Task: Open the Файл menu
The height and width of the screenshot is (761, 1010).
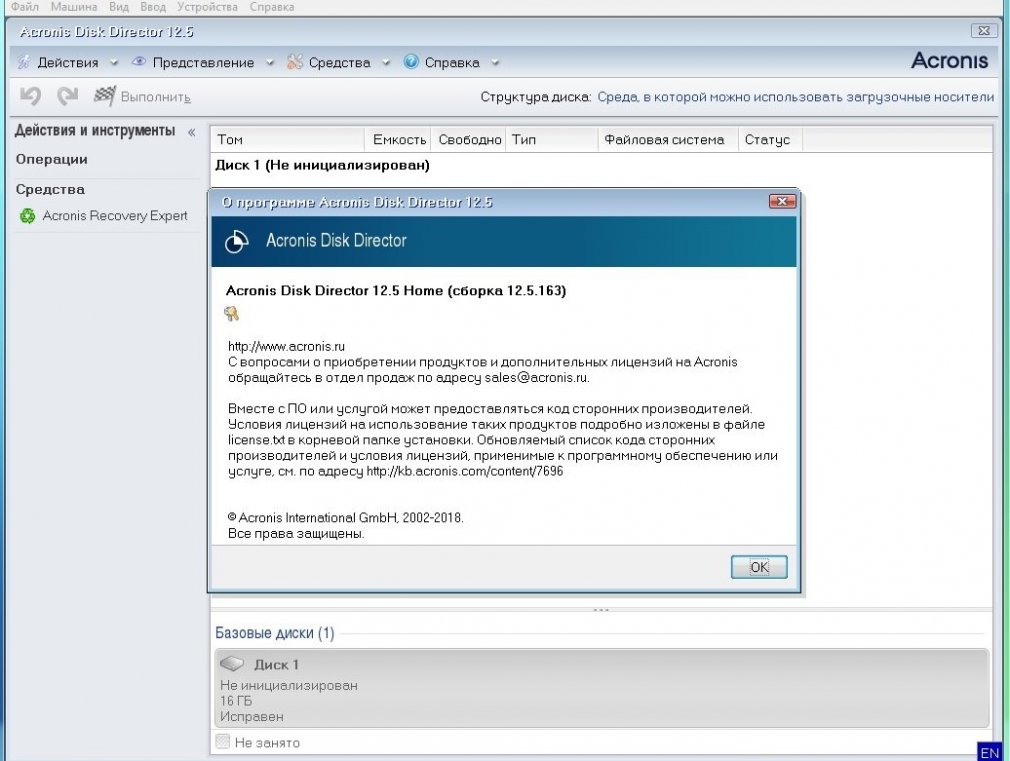Action: 25,7
